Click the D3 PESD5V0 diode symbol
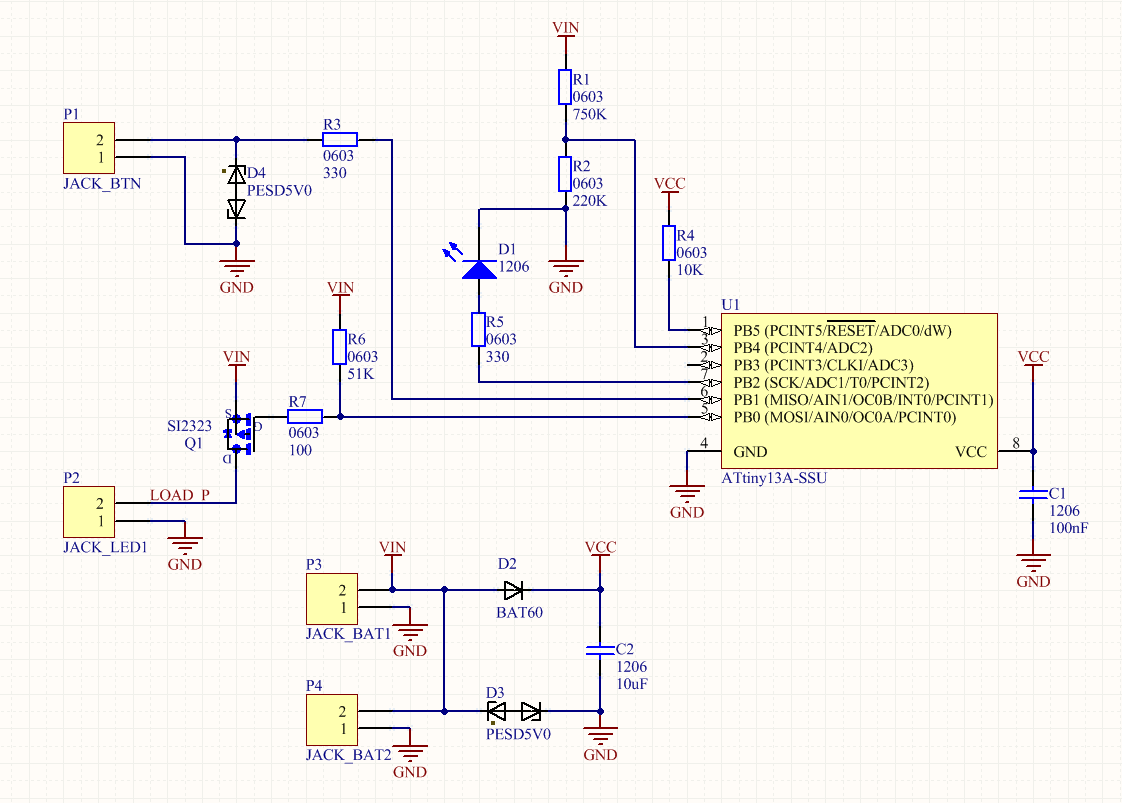 [x=513, y=712]
